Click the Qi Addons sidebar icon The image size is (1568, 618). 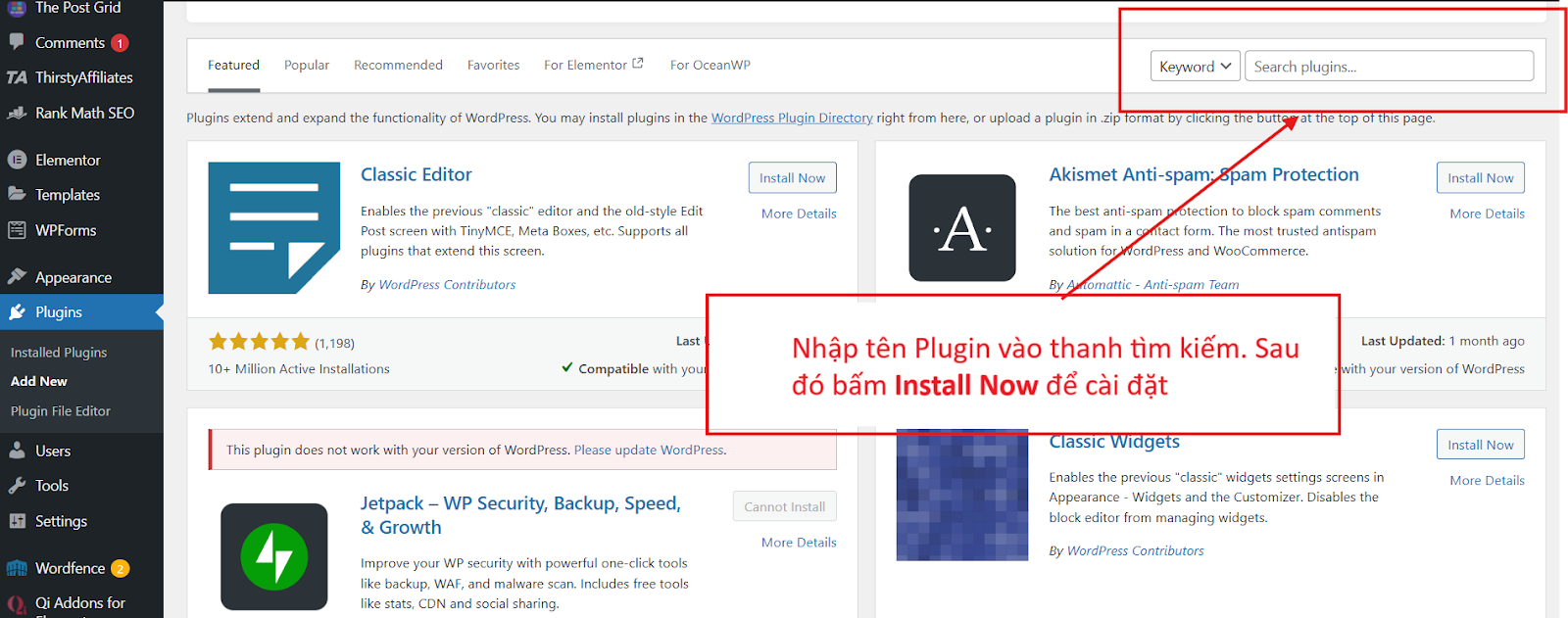tap(17, 603)
